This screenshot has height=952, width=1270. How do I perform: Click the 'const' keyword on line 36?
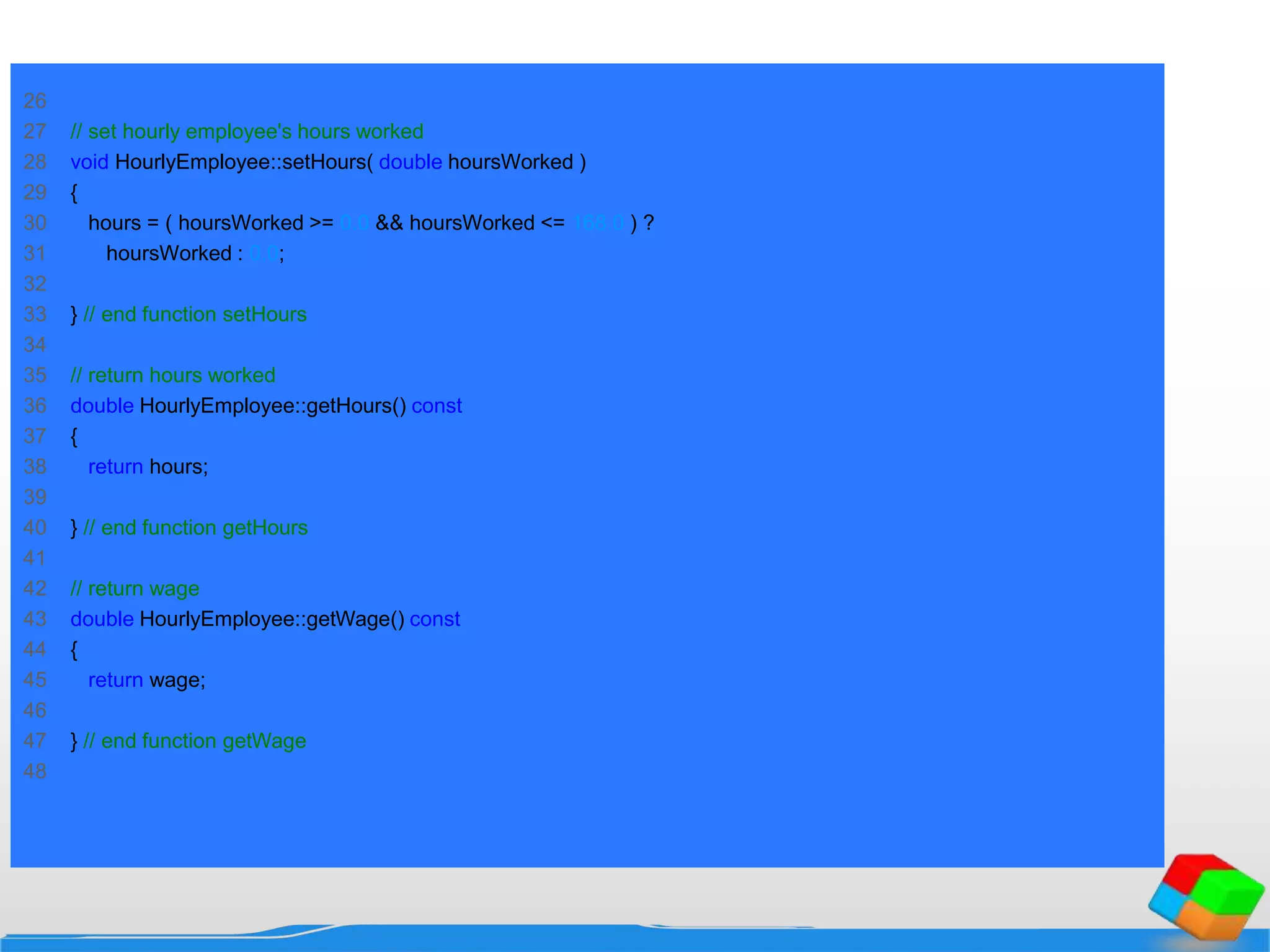coord(437,405)
